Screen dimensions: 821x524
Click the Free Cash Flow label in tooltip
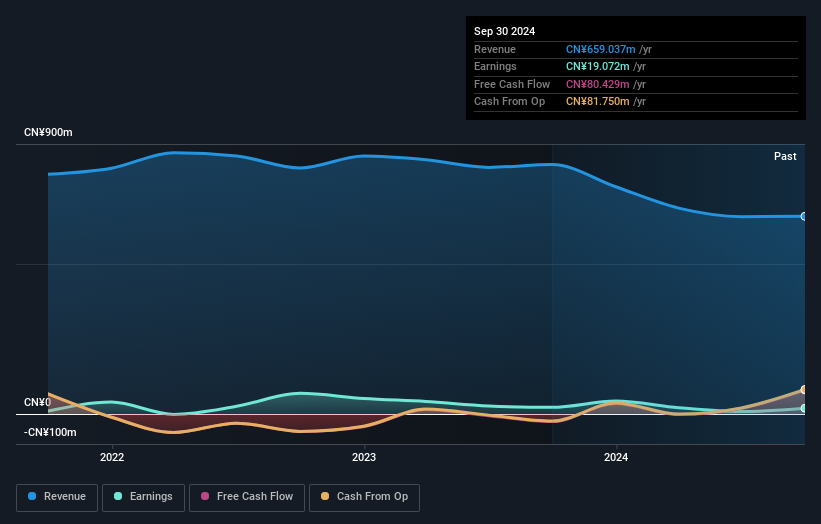pos(512,84)
